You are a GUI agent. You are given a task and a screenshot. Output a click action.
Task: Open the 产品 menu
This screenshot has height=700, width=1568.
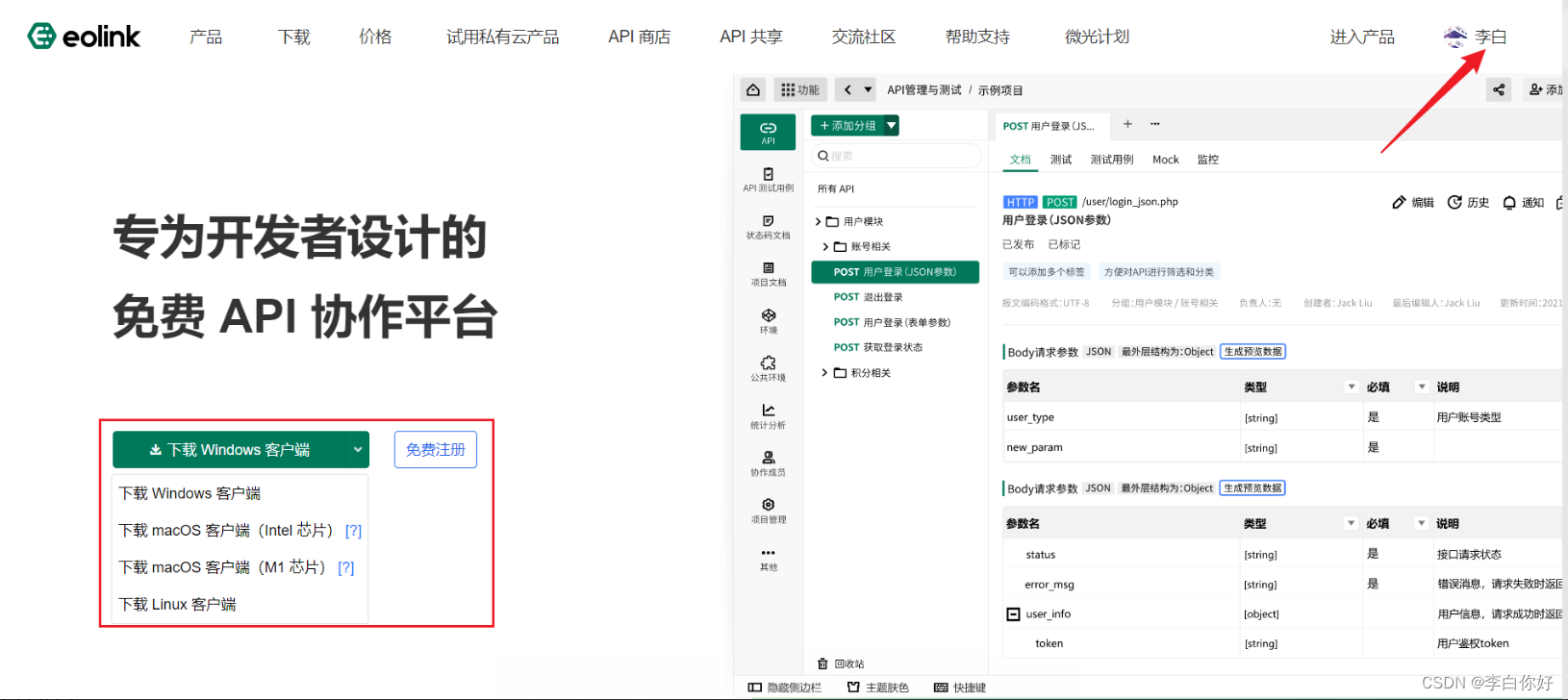206,37
